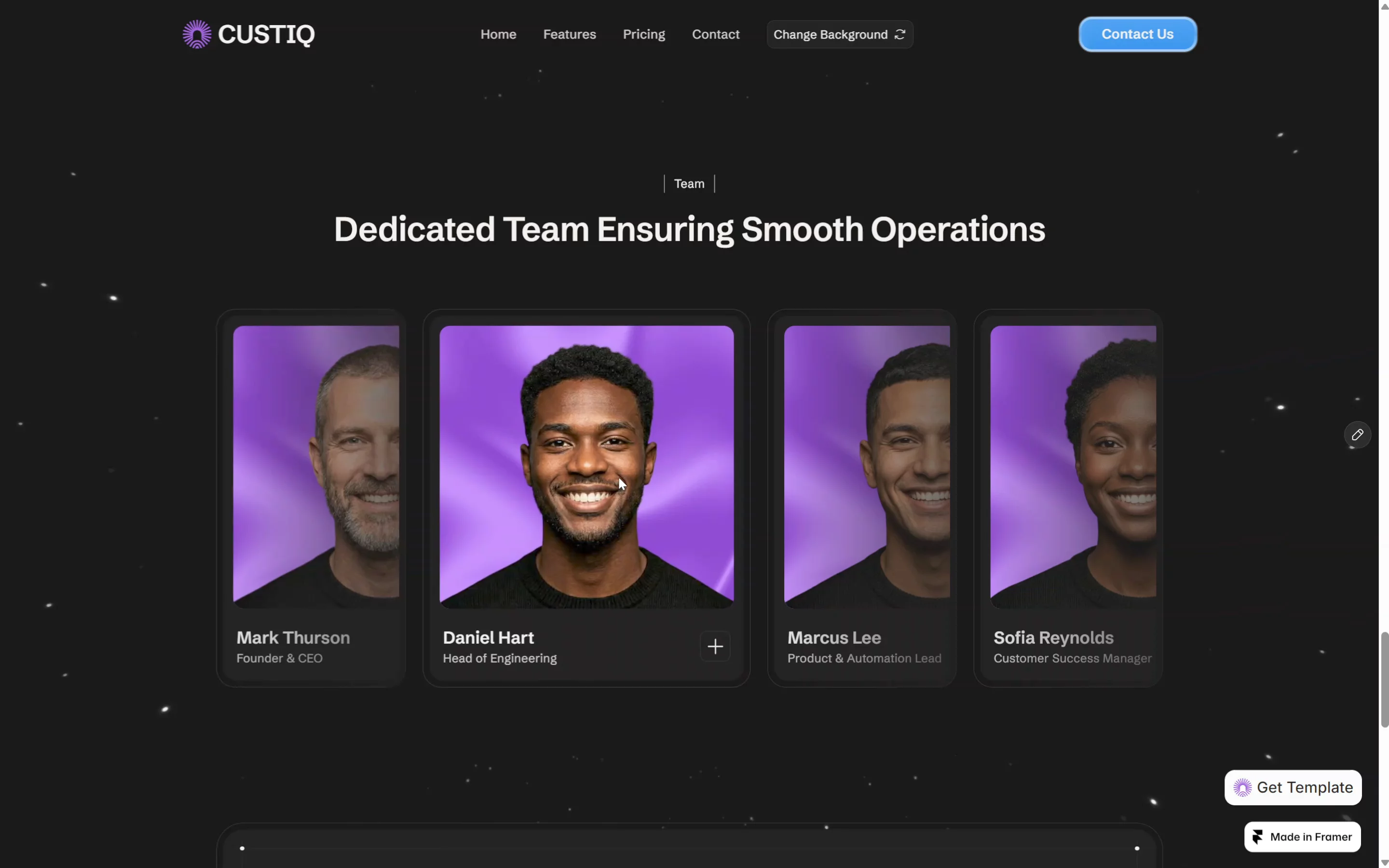The height and width of the screenshot is (868, 1389).
Task: Click the pencil edit icon on right edge
Action: tap(1357, 434)
